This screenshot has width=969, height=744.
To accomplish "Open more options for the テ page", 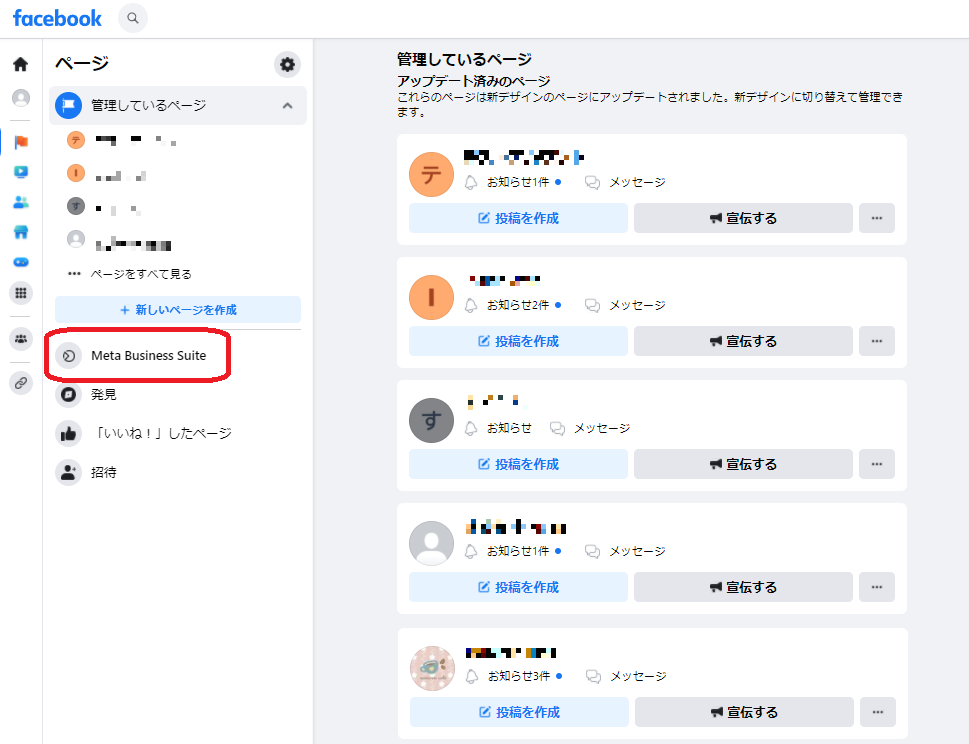I will (x=876, y=218).
